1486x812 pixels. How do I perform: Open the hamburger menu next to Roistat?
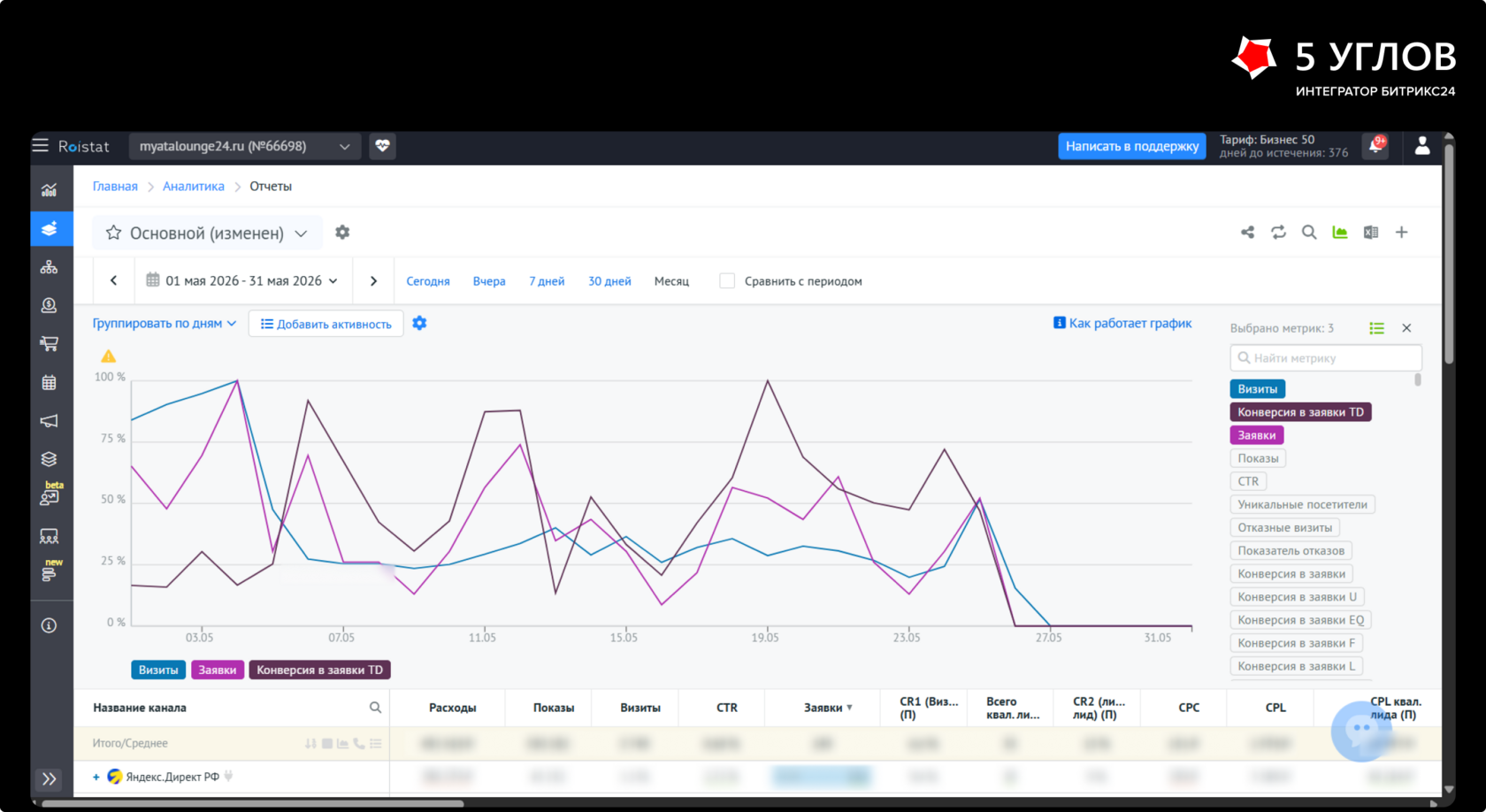point(41,146)
